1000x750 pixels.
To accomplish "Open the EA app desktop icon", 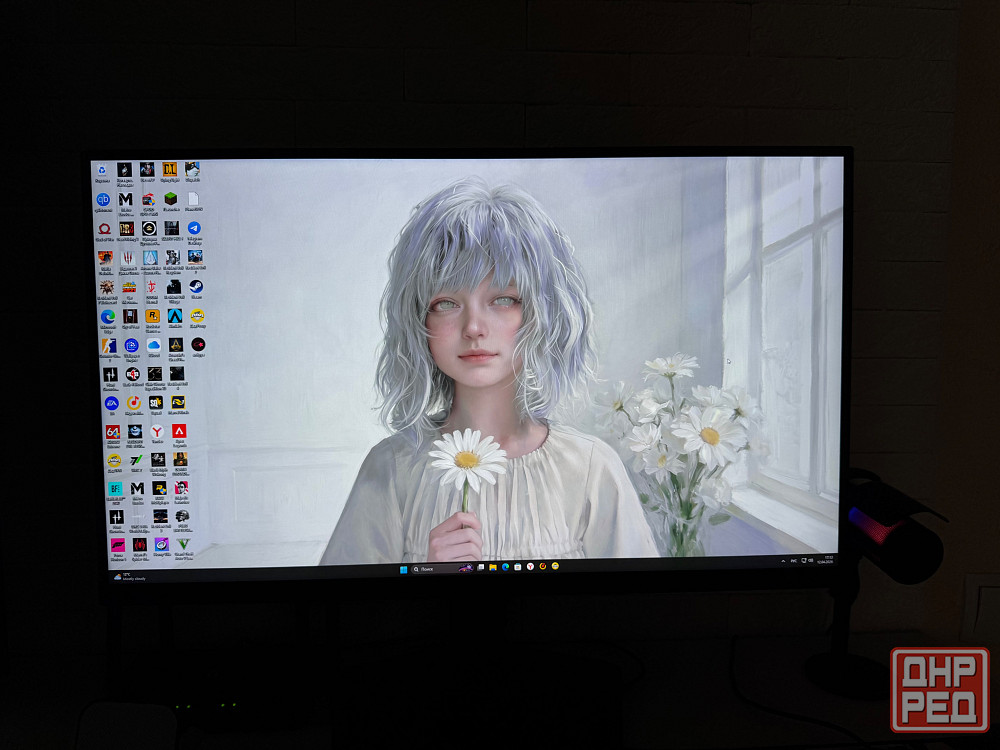I will [111, 403].
